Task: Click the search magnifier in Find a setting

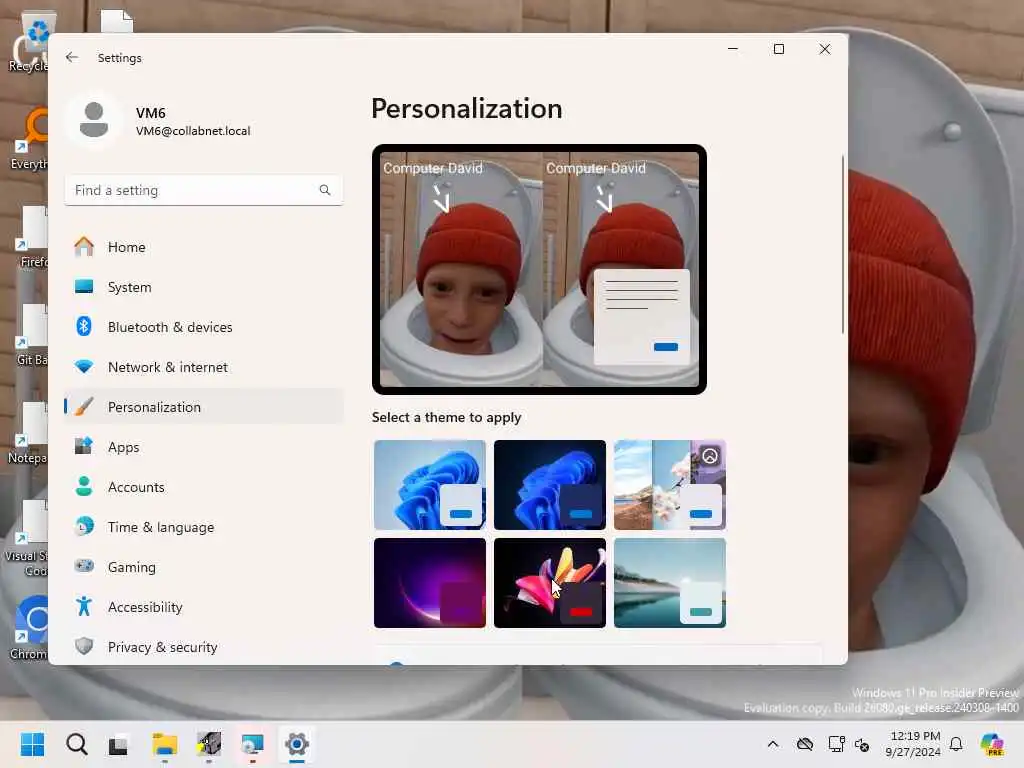Action: tap(325, 190)
